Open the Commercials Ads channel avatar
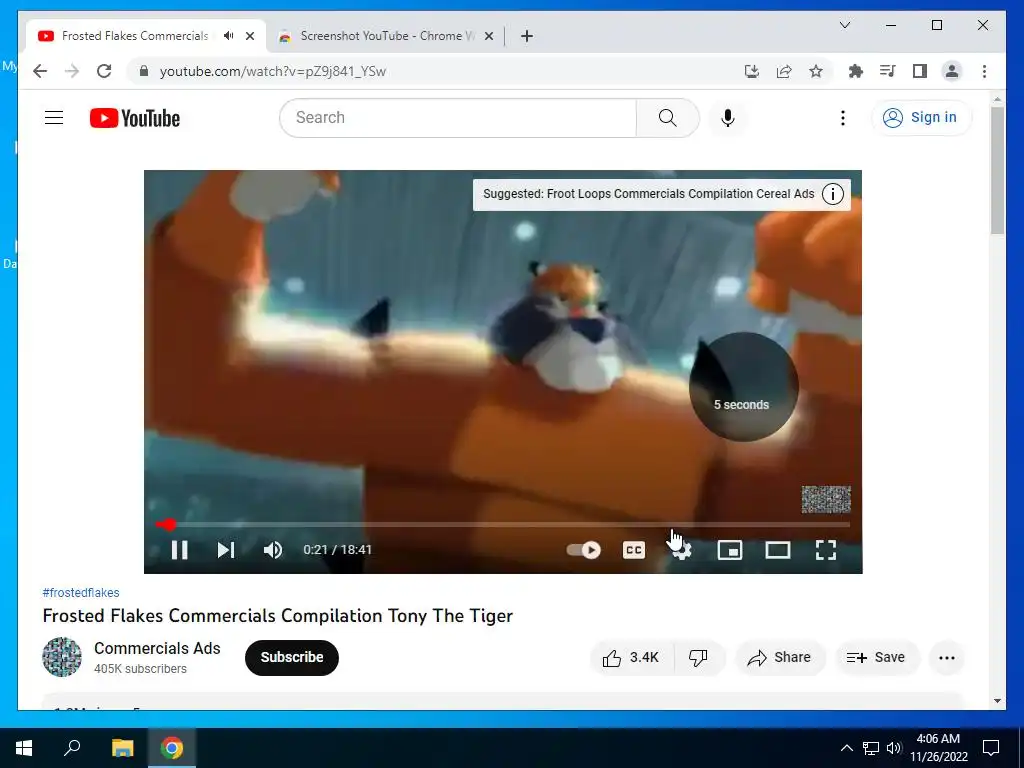 coord(62,657)
